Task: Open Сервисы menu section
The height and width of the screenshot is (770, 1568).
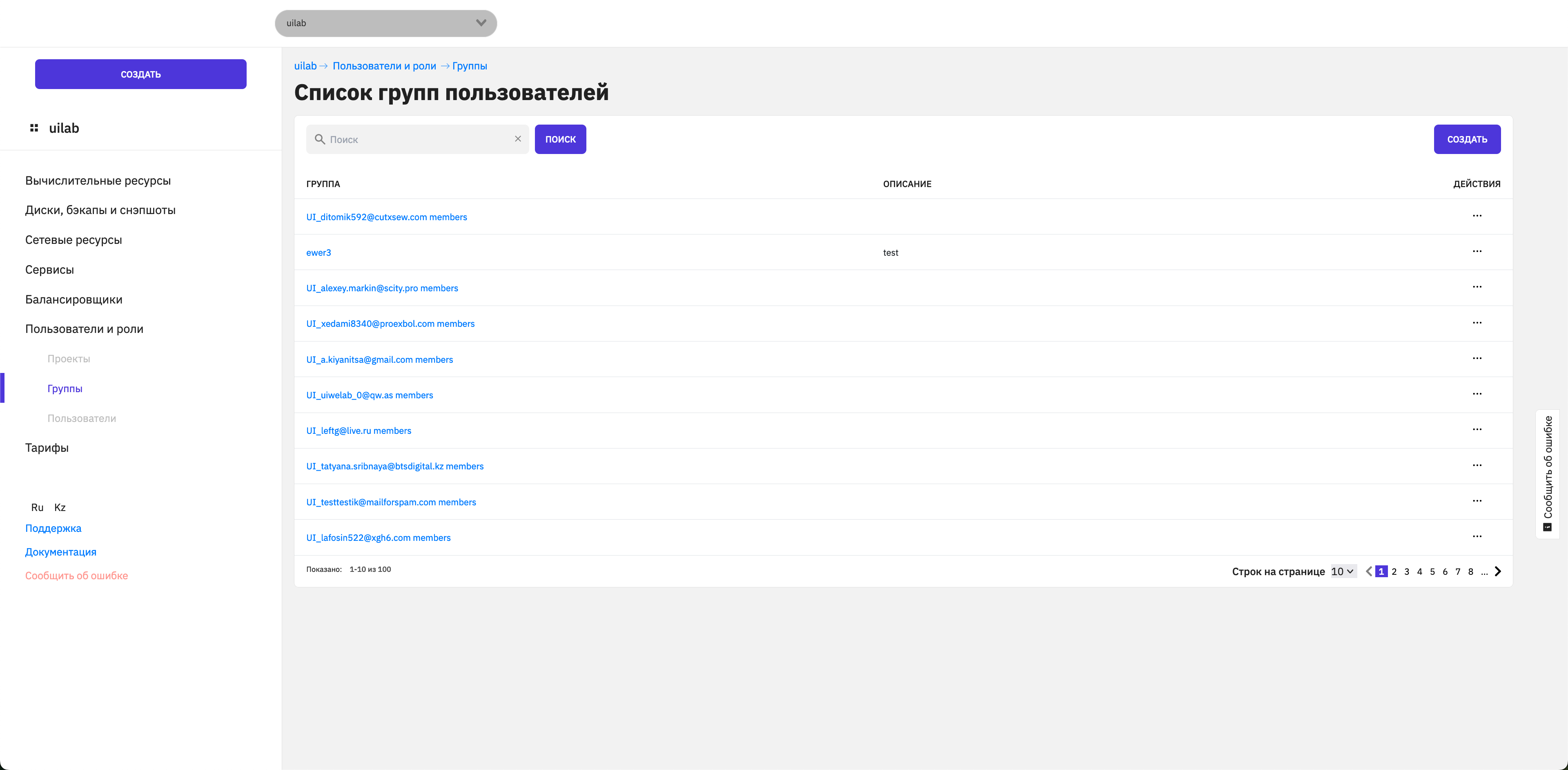Action: [x=49, y=270]
